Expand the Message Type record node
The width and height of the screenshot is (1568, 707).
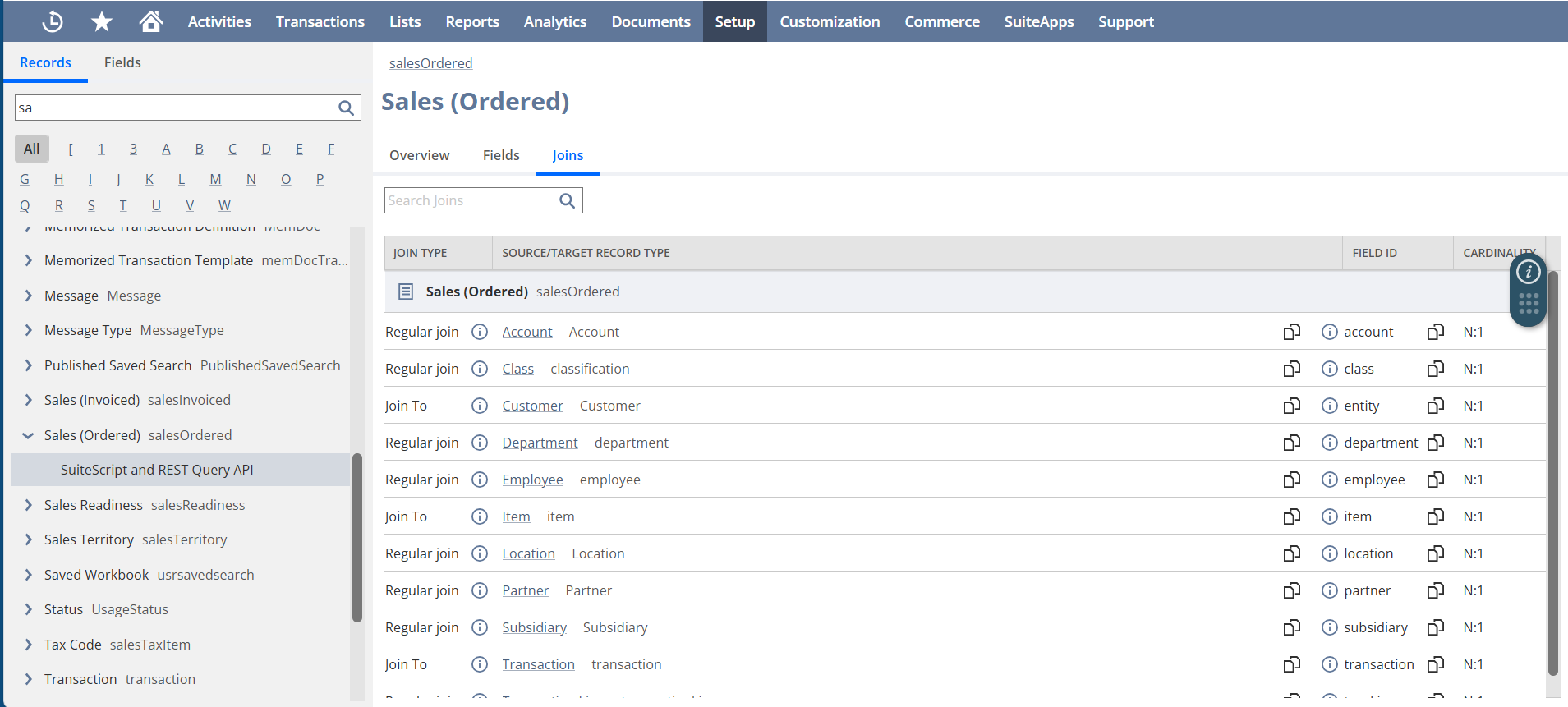click(x=28, y=330)
